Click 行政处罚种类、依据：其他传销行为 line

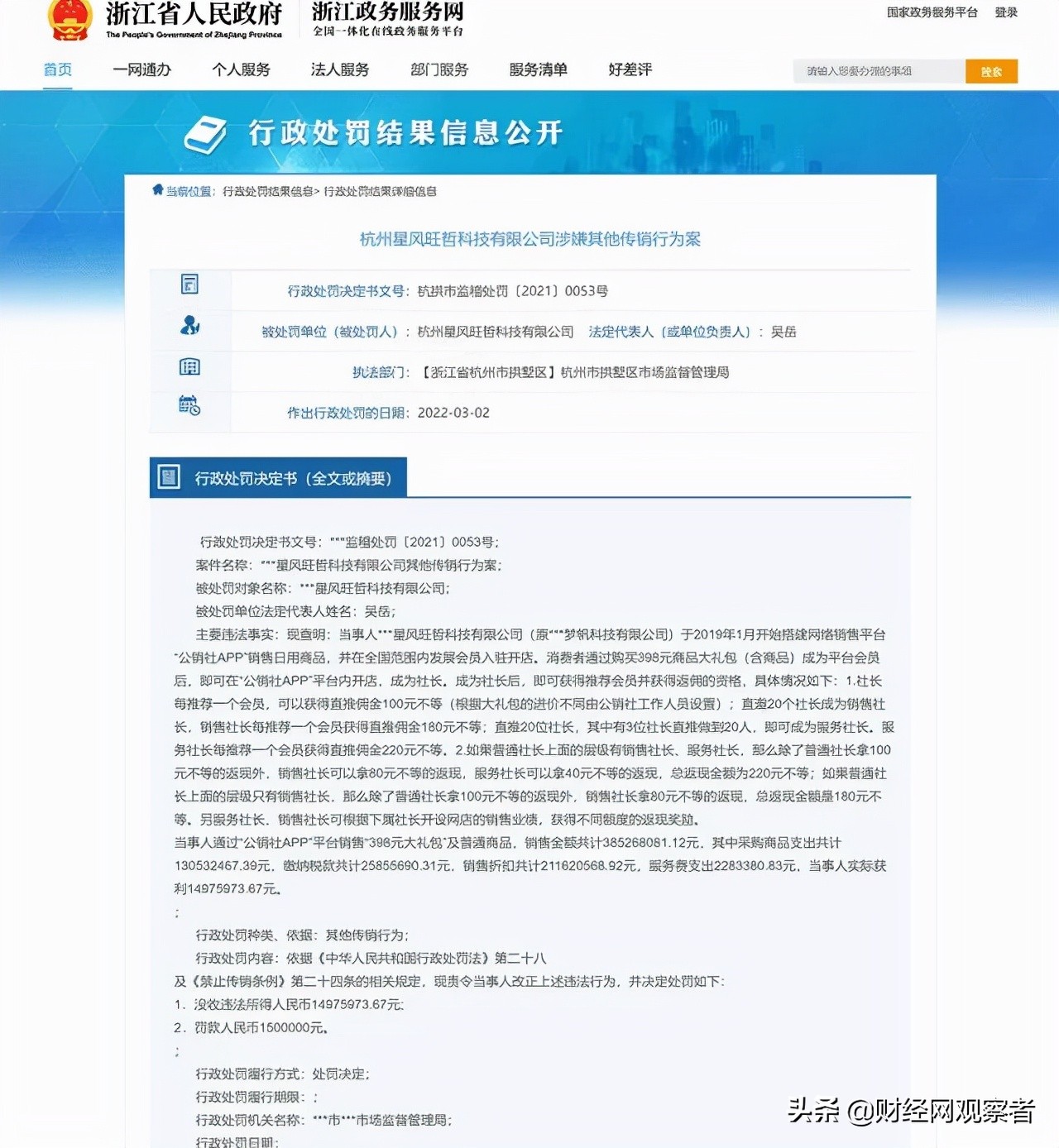click(x=302, y=935)
